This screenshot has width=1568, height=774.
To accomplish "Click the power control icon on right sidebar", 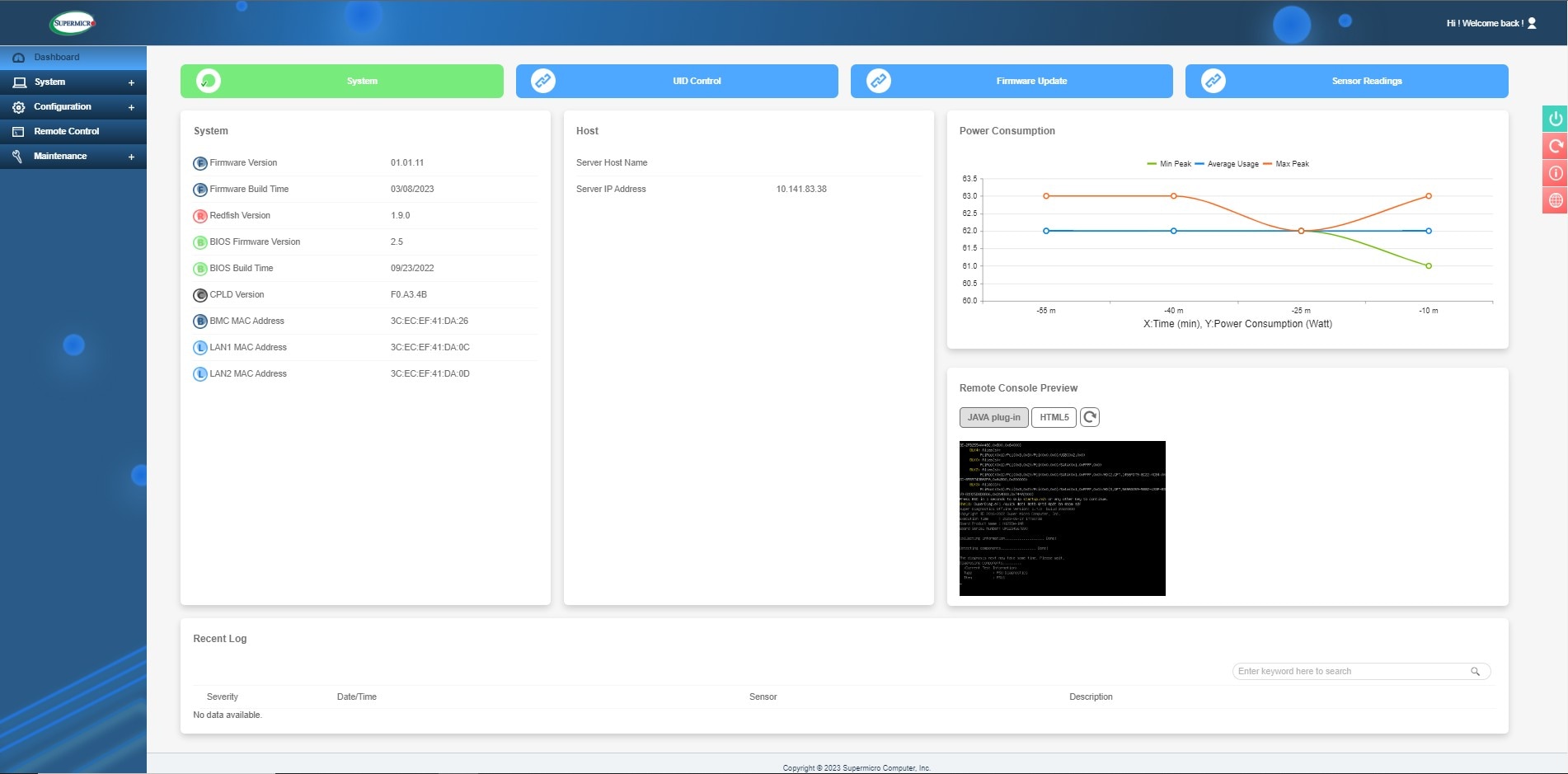I will 1555,118.
